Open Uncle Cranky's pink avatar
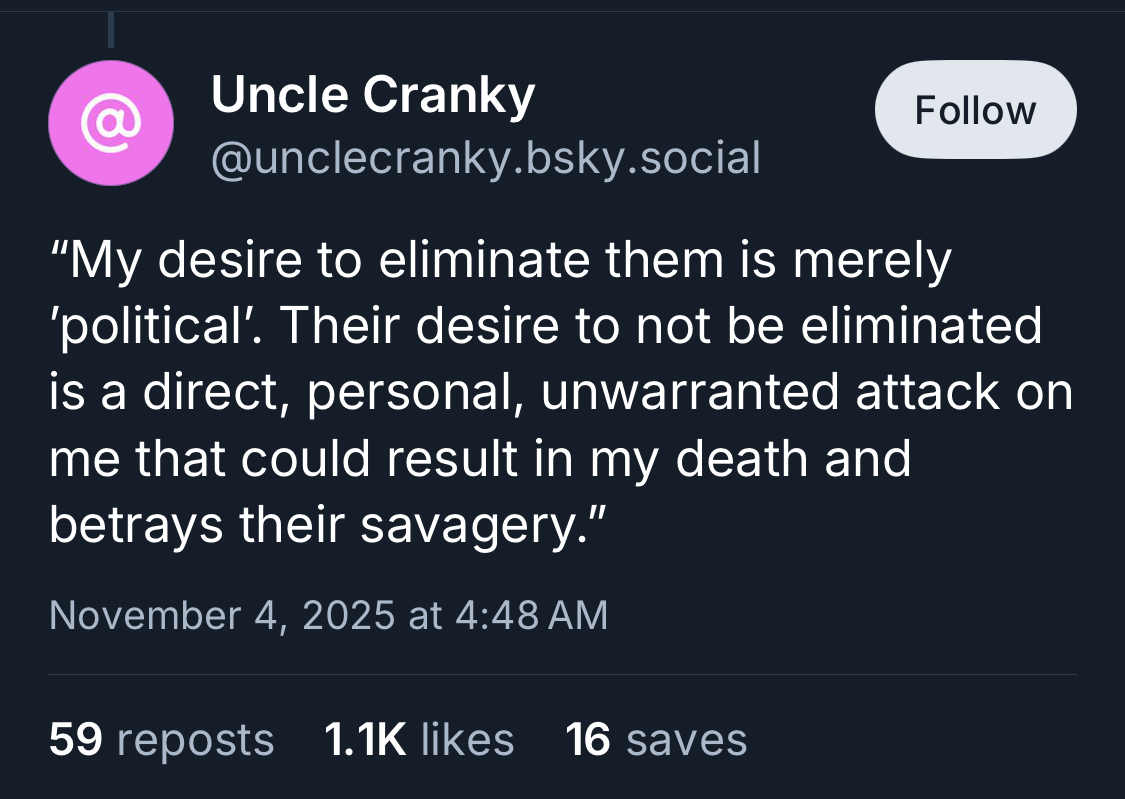The image size is (1125, 799). pyautogui.click(x=111, y=124)
